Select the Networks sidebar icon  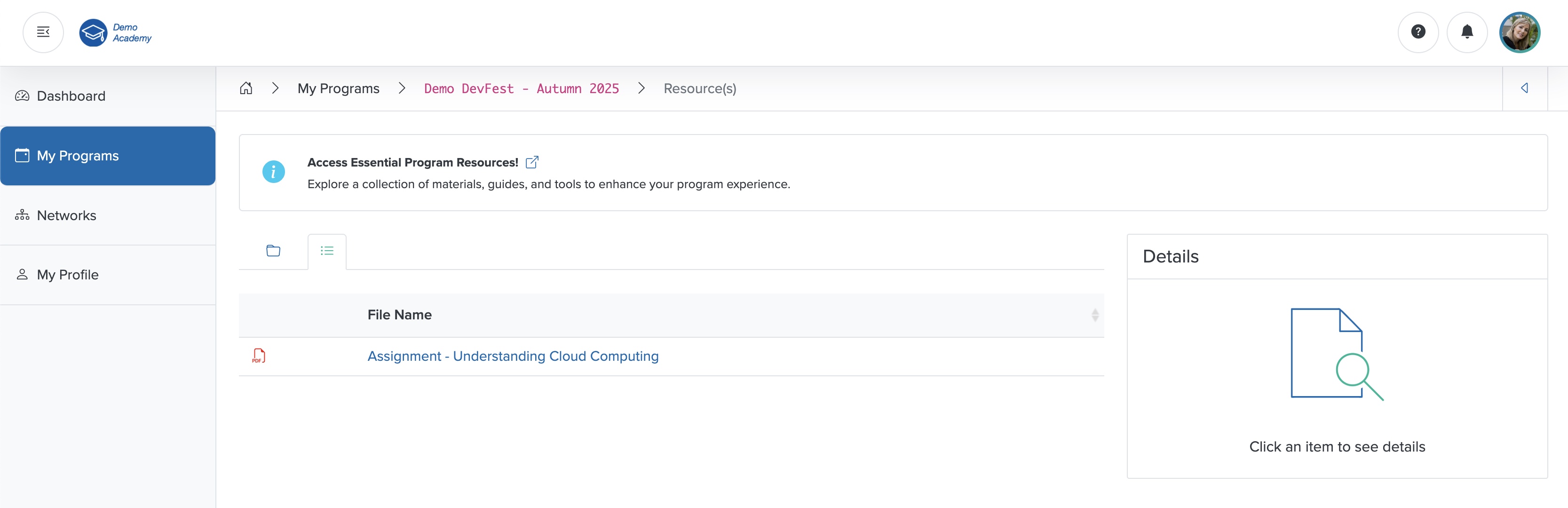(22, 214)
